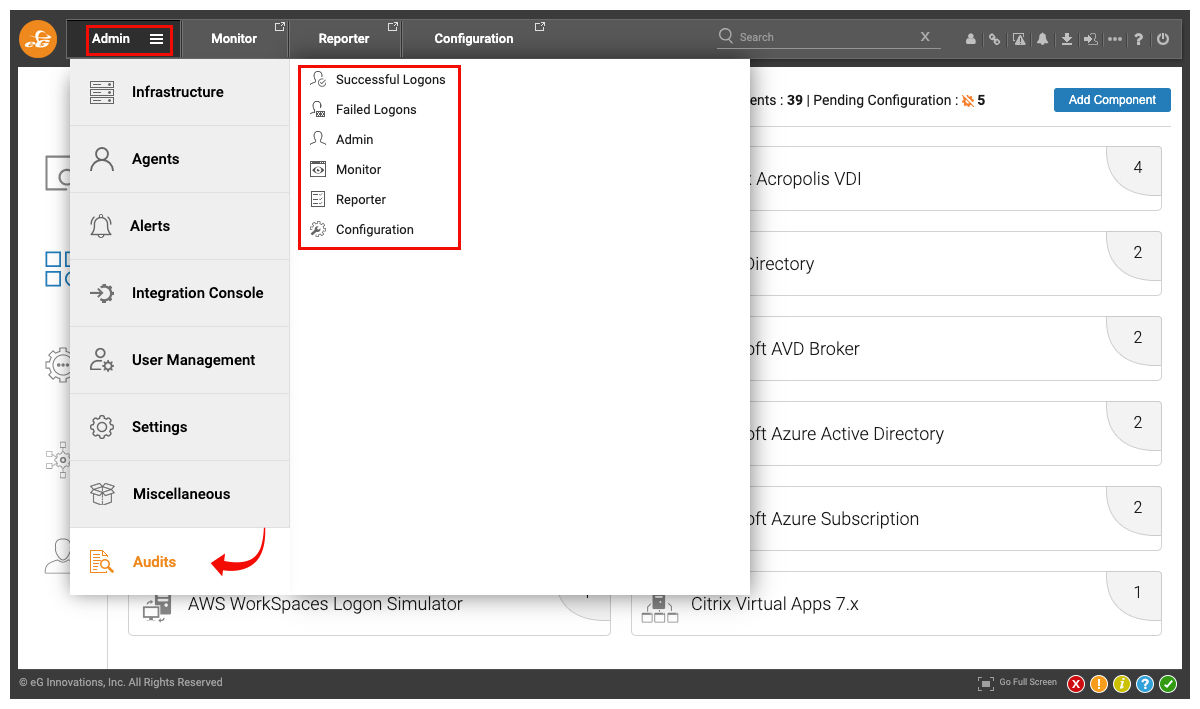Click the Go Full Screen link
Viewport: 1200px width, 709px height.
pyautogui.click(x=1028, y=682)
